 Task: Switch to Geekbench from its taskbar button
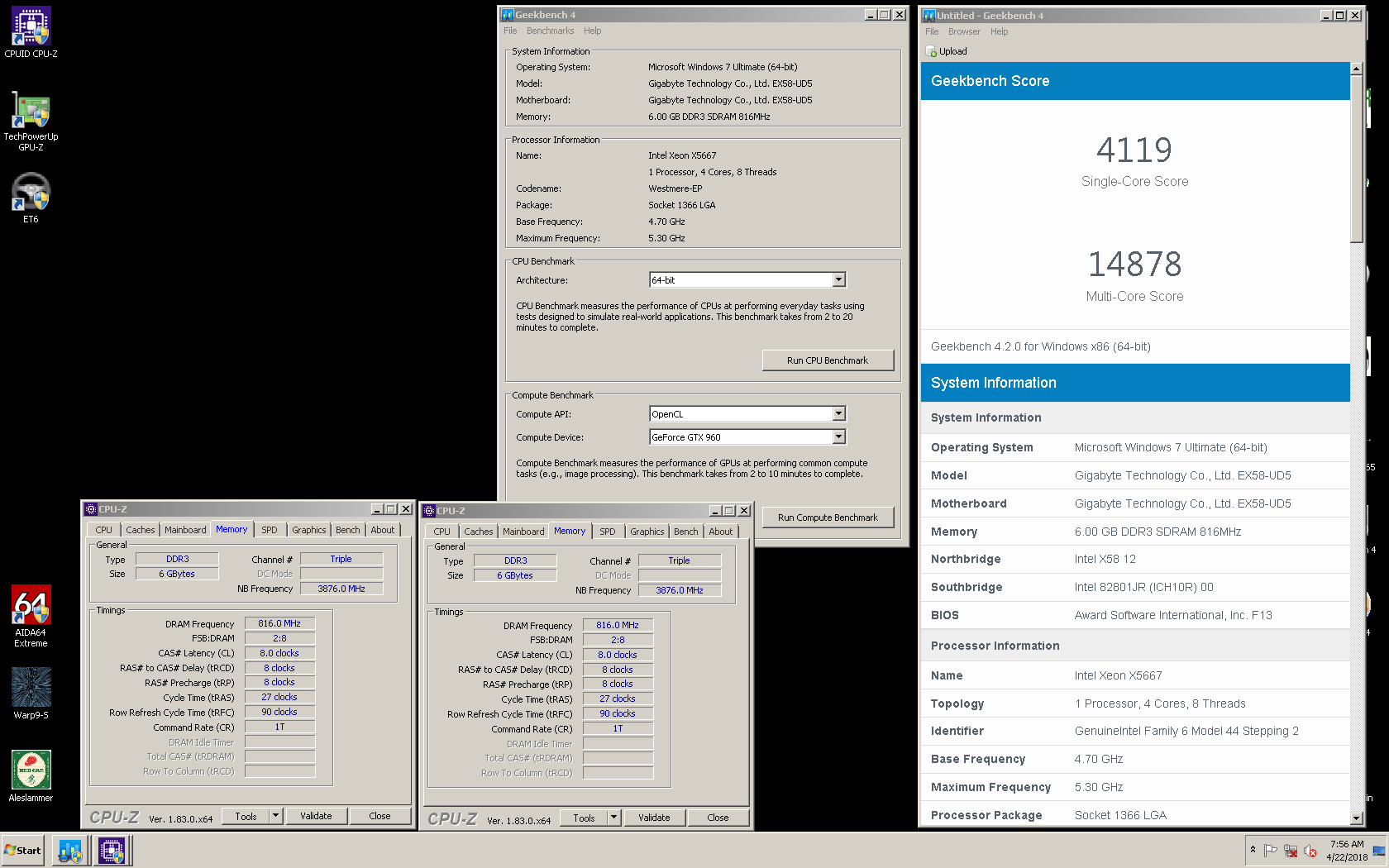point(70,851)
